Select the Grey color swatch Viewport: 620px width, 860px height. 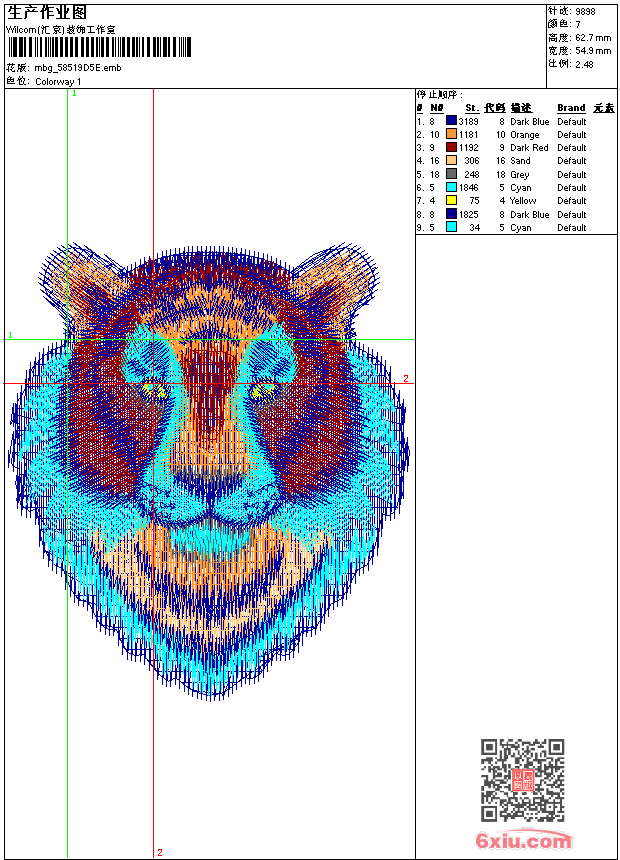coord(451,175)
